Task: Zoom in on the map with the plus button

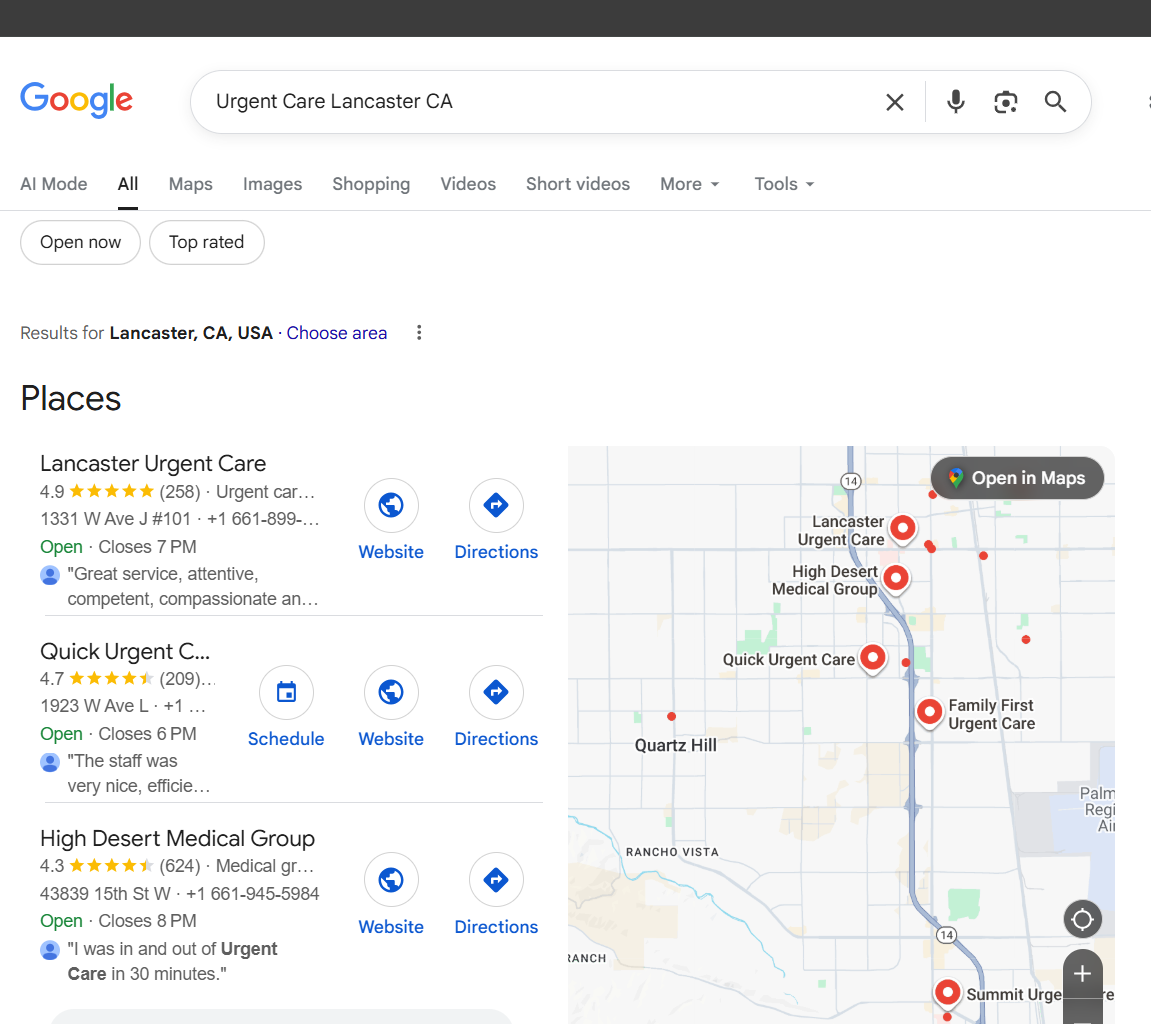Action: (x=1082, y=974)
